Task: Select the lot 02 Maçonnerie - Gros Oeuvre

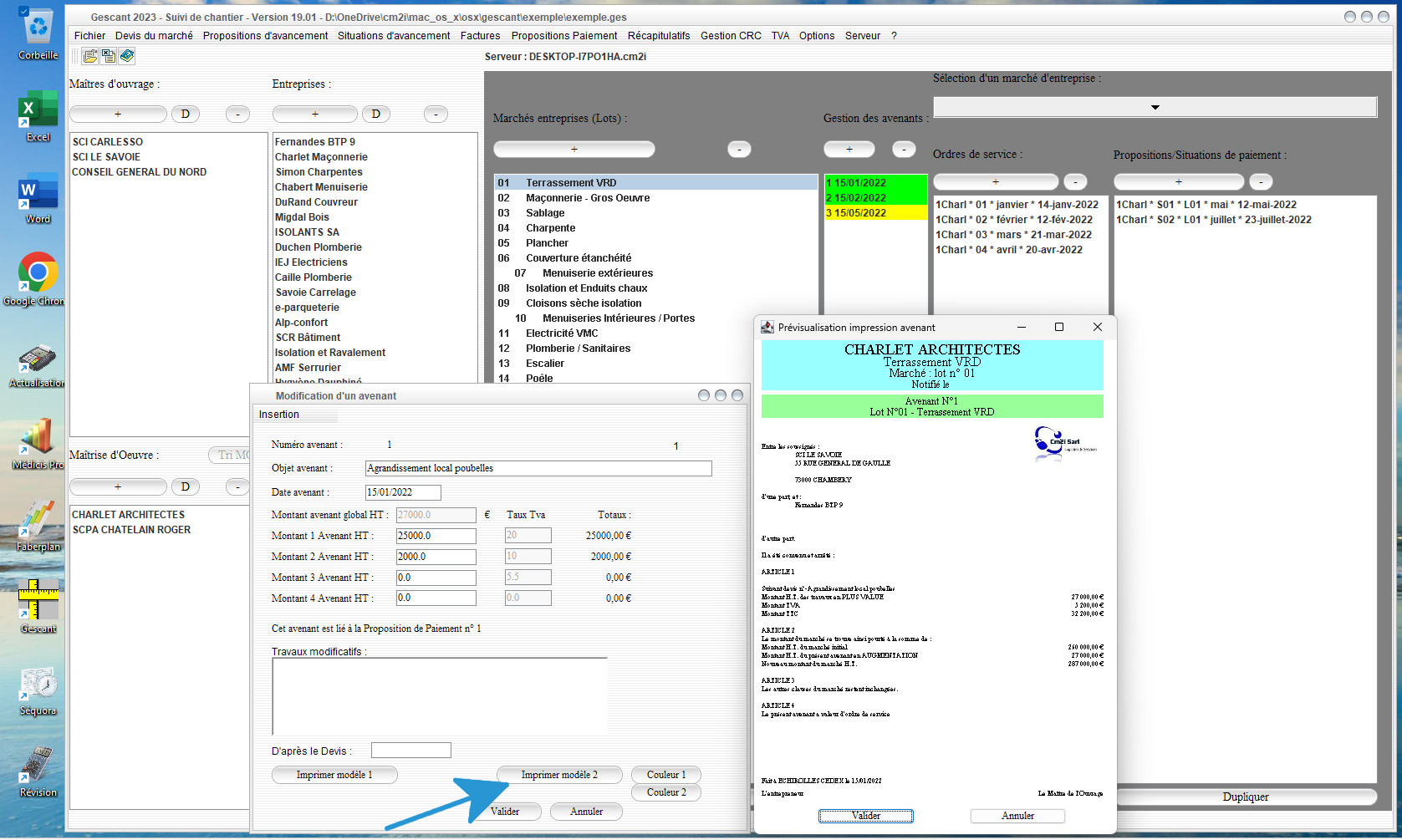Action: point(656,198)
